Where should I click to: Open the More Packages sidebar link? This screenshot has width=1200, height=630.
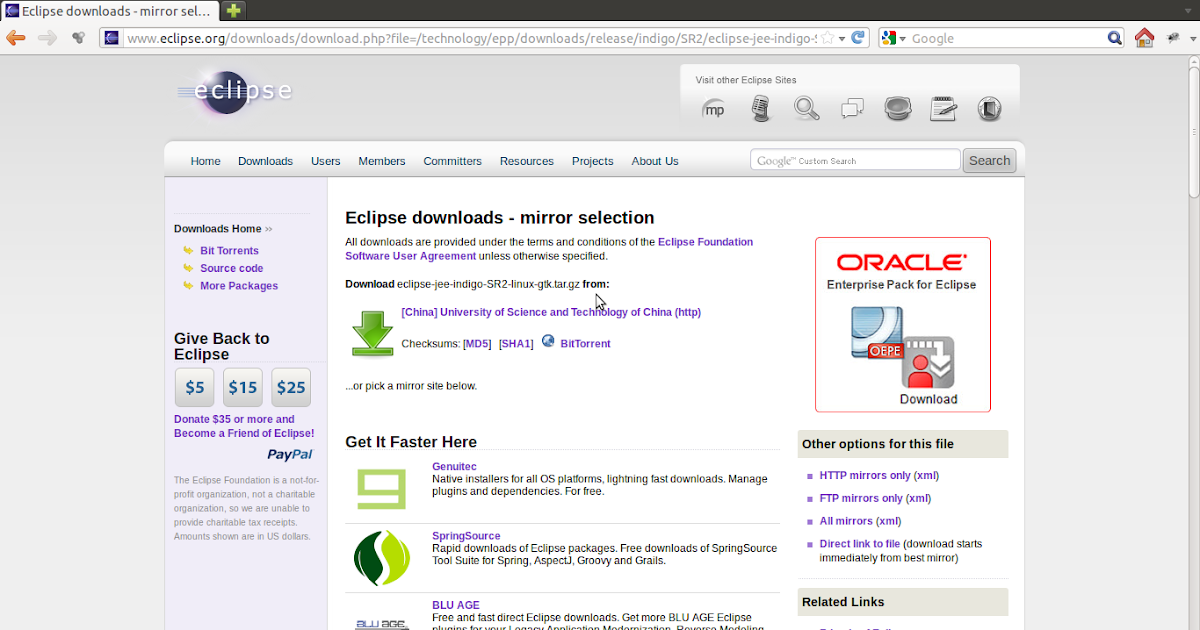(x=239, y=285)
